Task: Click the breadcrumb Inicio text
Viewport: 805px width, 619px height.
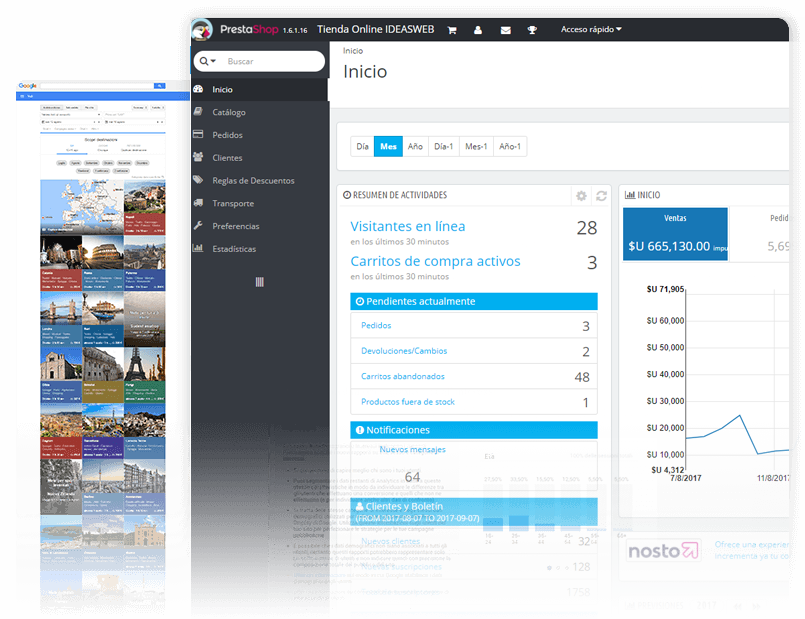Action: (353, 51)
